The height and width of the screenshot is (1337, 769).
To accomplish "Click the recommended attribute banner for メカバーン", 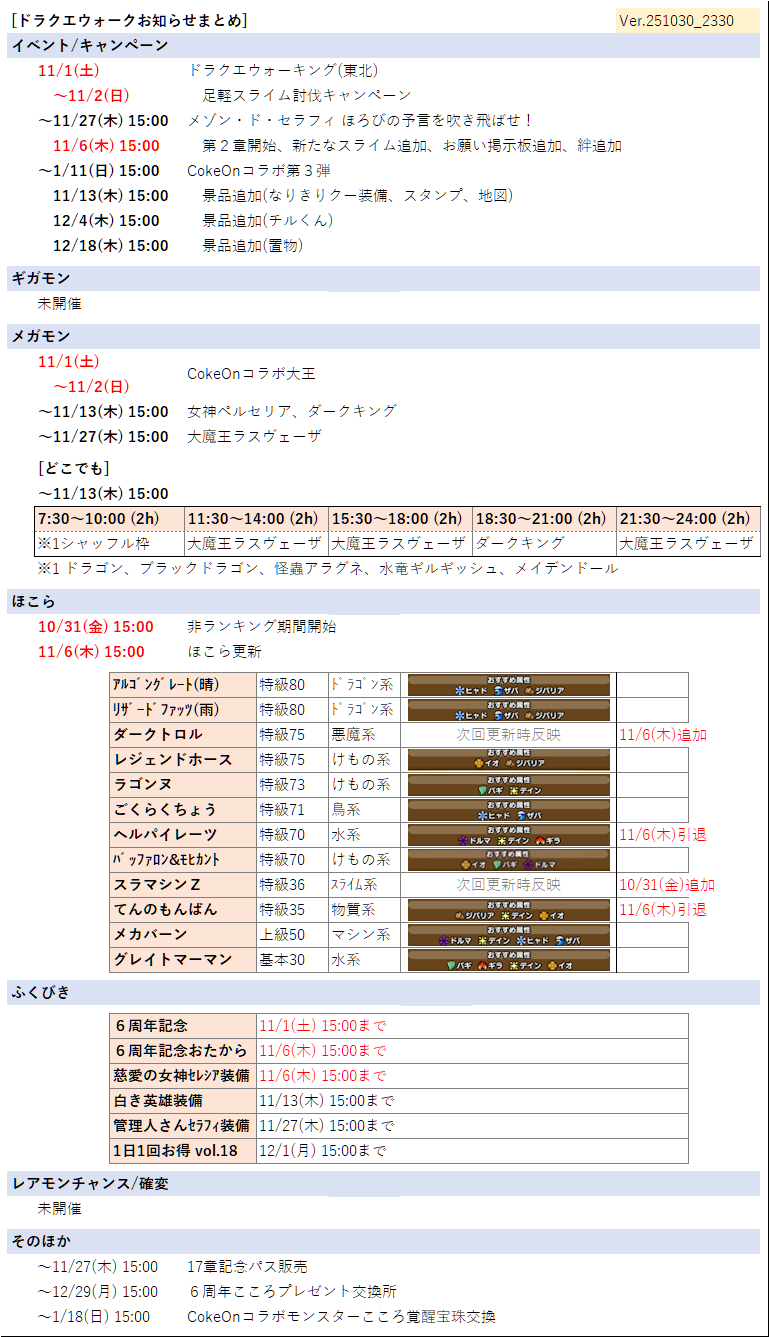I will (x=508, y=935).
